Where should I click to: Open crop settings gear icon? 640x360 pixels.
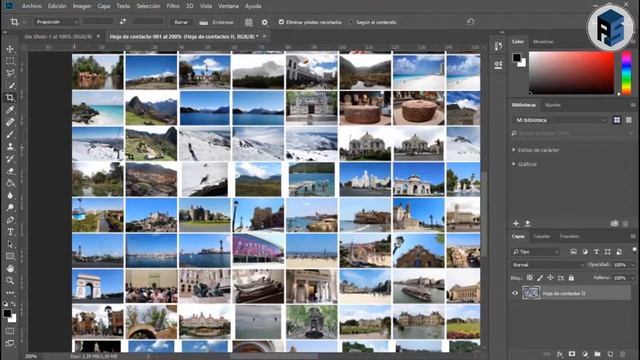tap(264, 22)
